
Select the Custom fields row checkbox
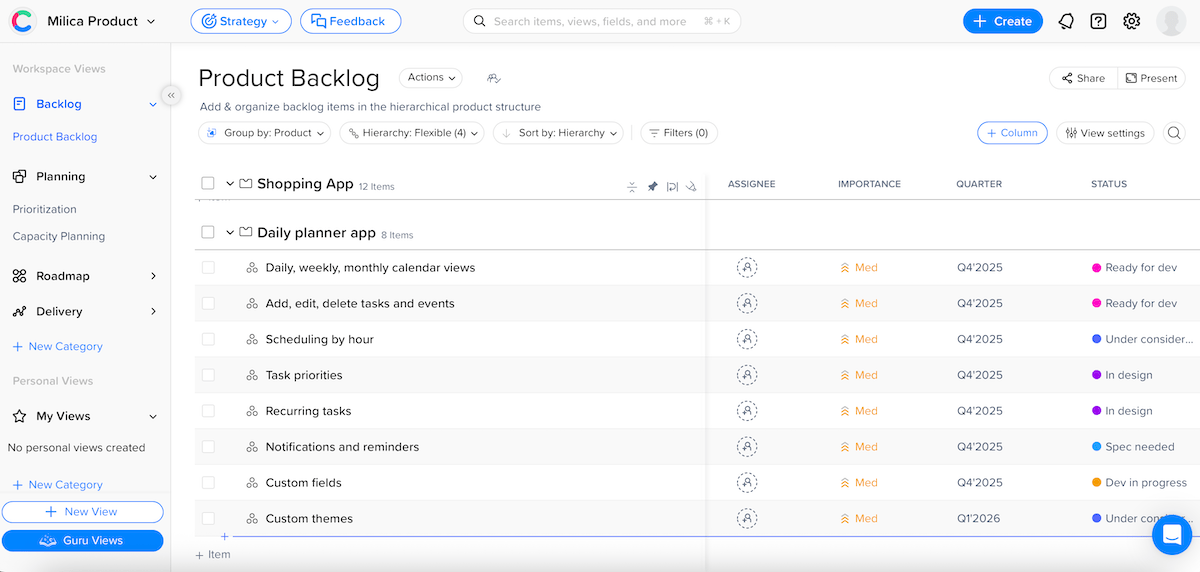[208, 483]
